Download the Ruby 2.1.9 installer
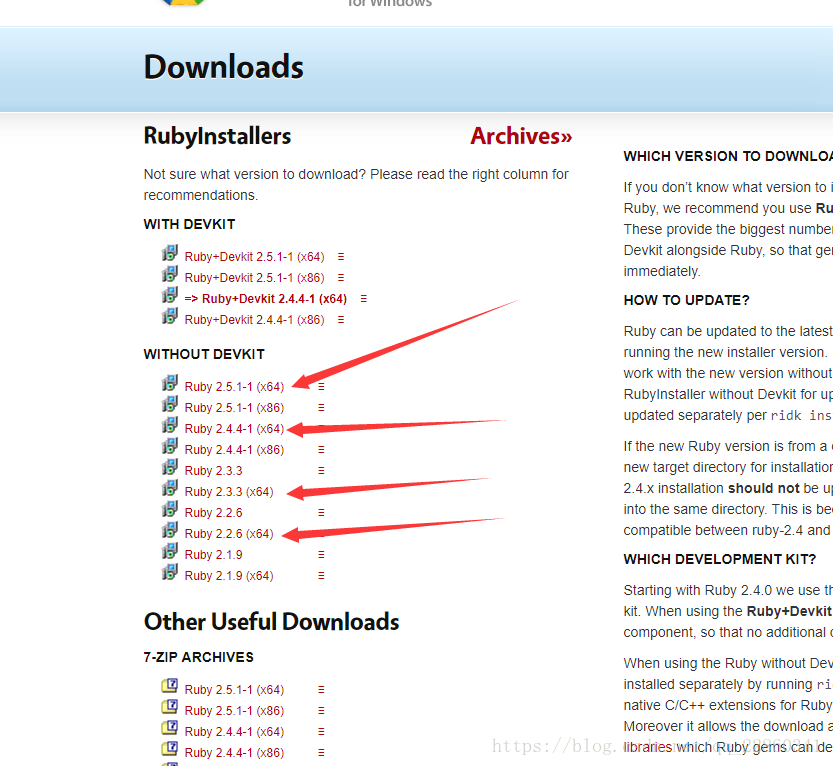This screenshot has width=833, height=766. tap(214, 555)
